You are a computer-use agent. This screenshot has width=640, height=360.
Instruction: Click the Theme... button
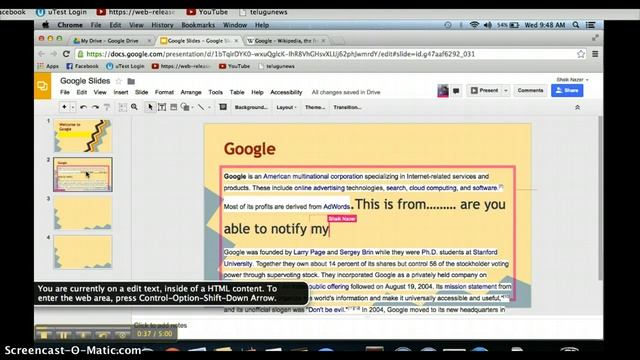click(x=315, y=107)
